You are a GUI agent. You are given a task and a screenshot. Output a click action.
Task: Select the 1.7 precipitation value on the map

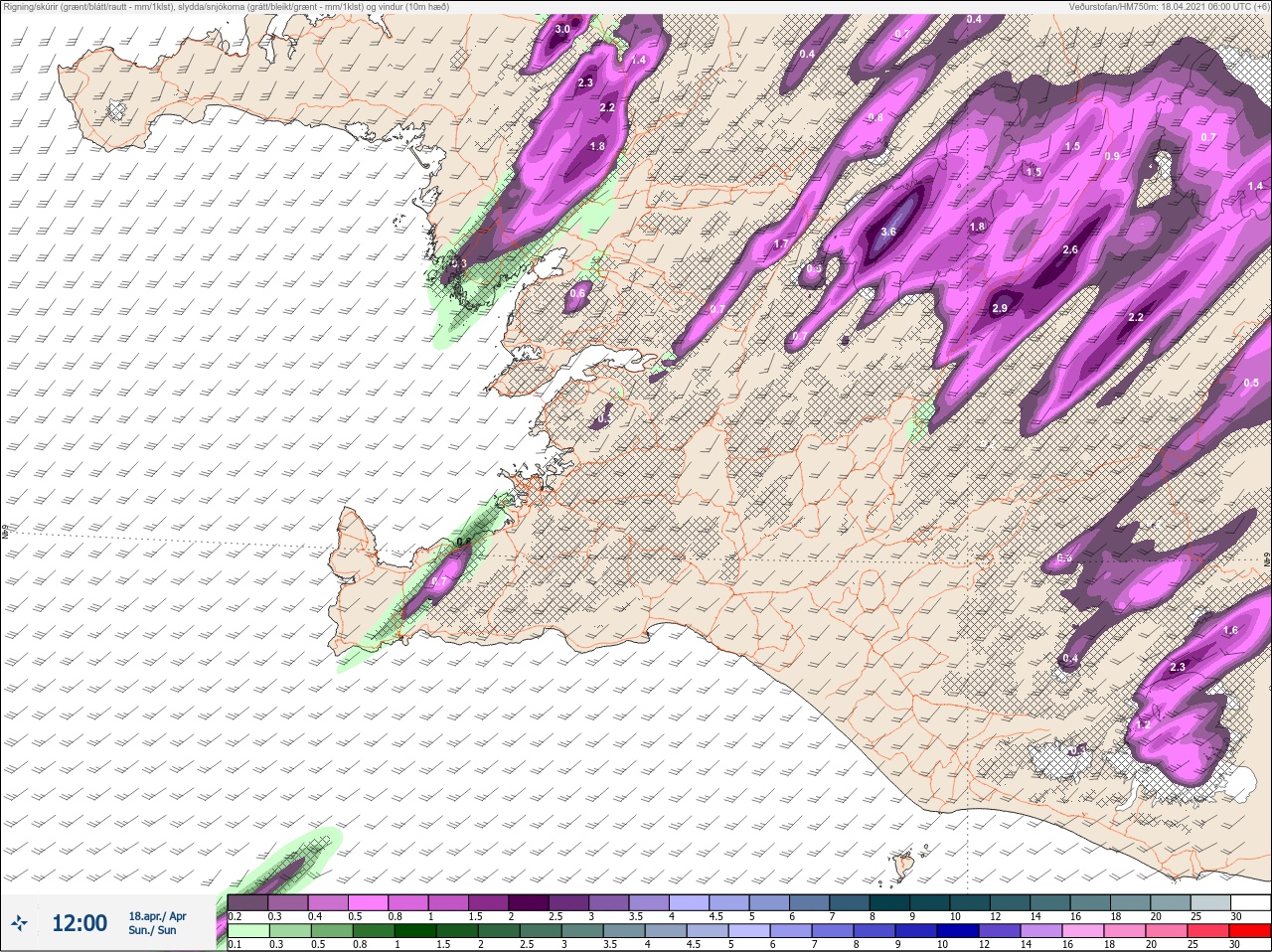[x=781, y=243]
